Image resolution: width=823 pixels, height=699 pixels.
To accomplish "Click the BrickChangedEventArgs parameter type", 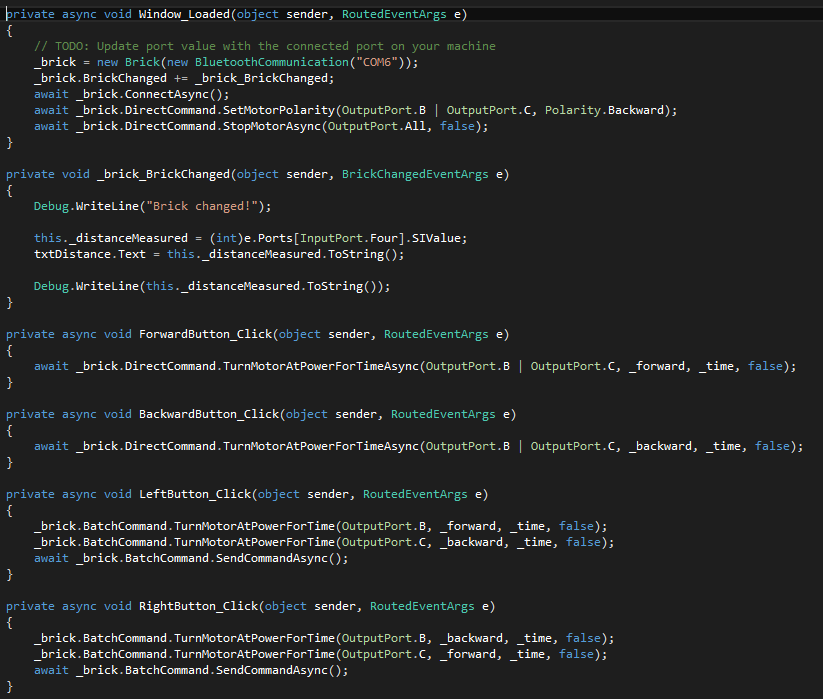I will click(x=415, y=174).
